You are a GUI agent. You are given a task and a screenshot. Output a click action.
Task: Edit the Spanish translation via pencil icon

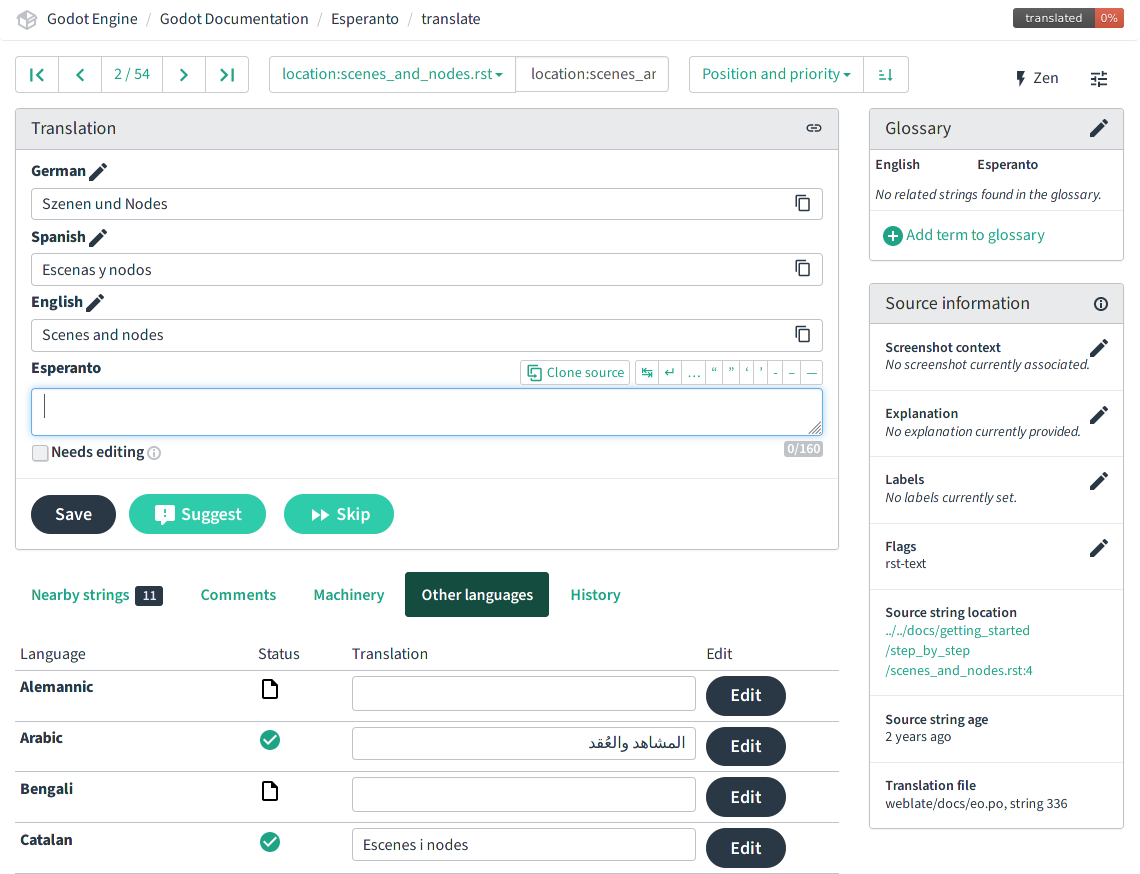98,238
